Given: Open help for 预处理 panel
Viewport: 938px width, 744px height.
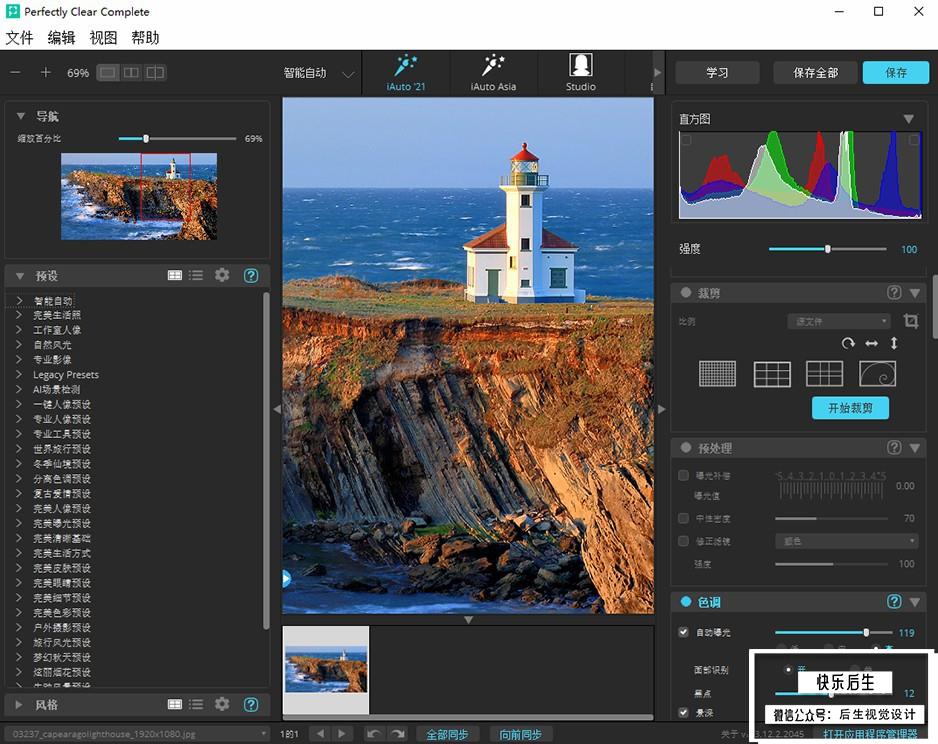Looking at the screenshot, I should click(894, 447).
